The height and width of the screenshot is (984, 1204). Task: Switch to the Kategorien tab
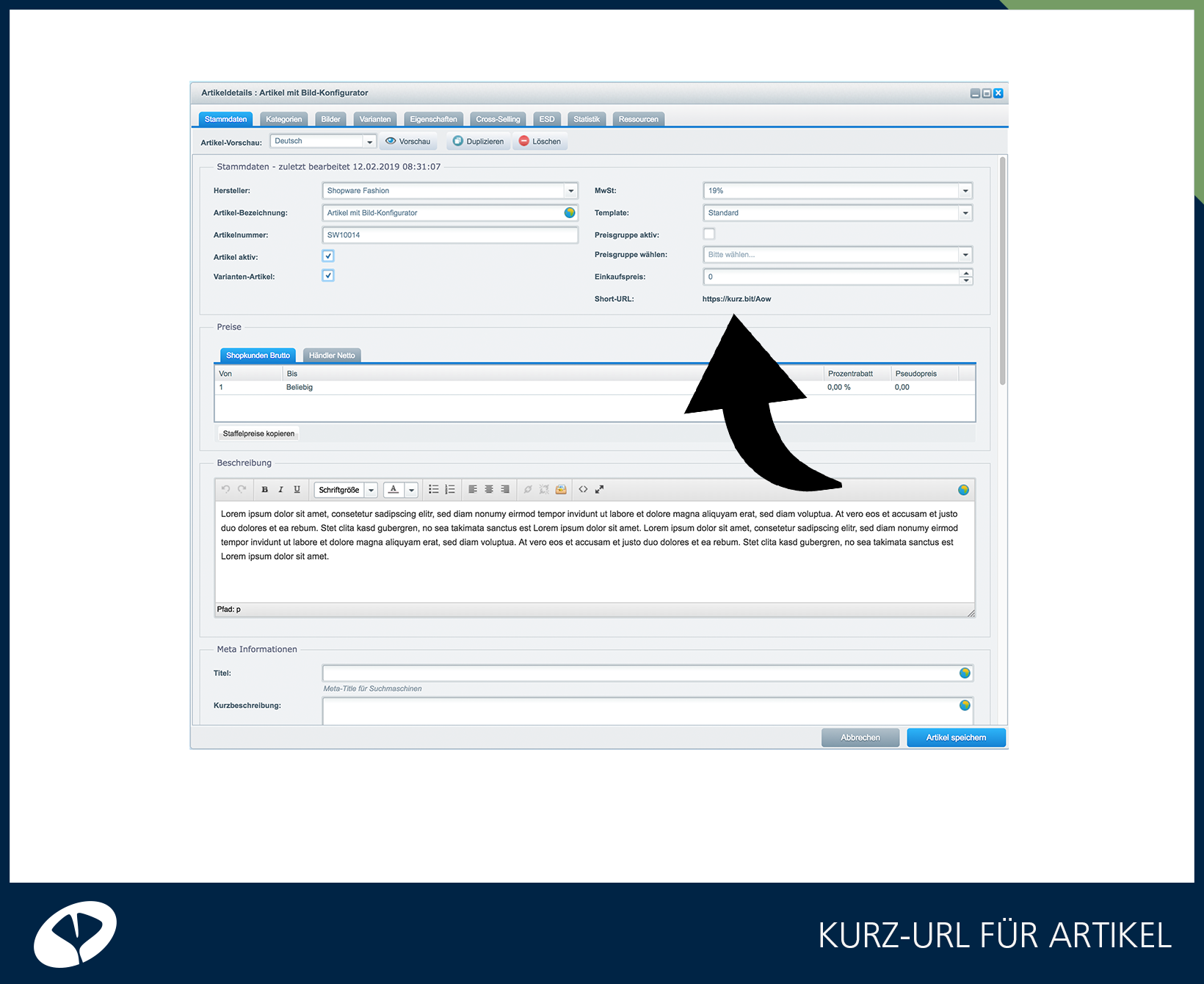(283, 119)
